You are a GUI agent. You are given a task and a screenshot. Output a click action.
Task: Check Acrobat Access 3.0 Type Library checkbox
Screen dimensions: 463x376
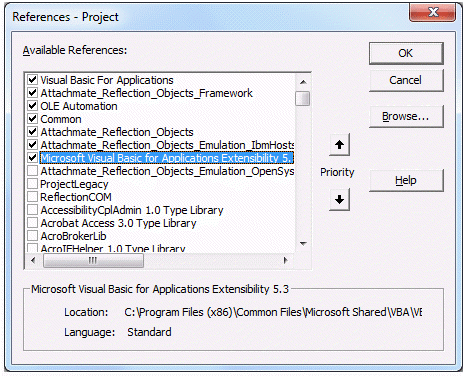[32, 223]
